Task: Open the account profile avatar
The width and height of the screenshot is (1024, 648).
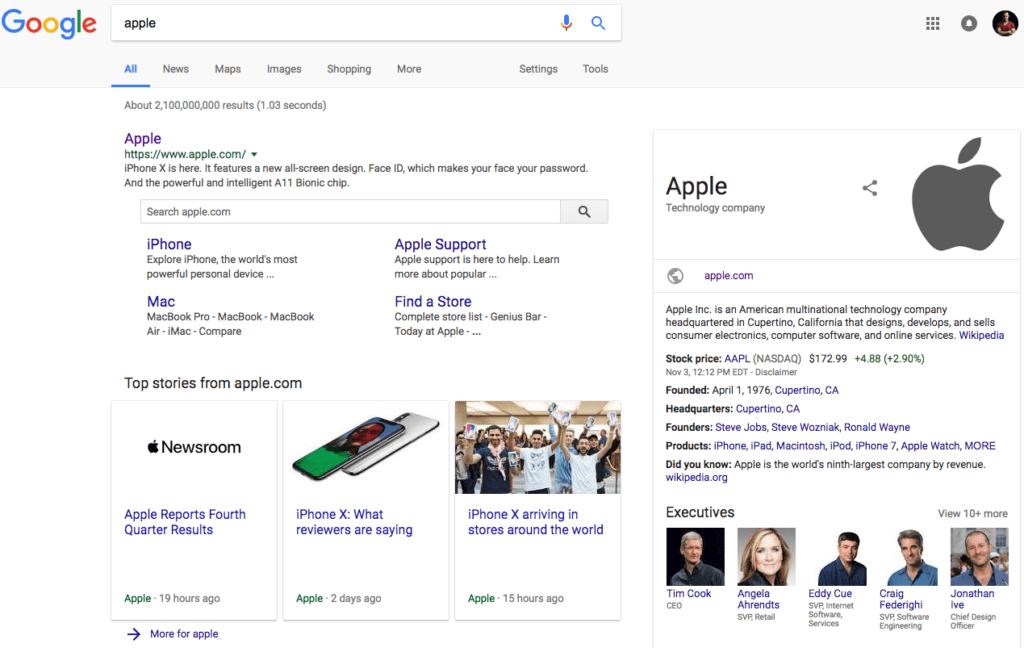Action: 1005,24
